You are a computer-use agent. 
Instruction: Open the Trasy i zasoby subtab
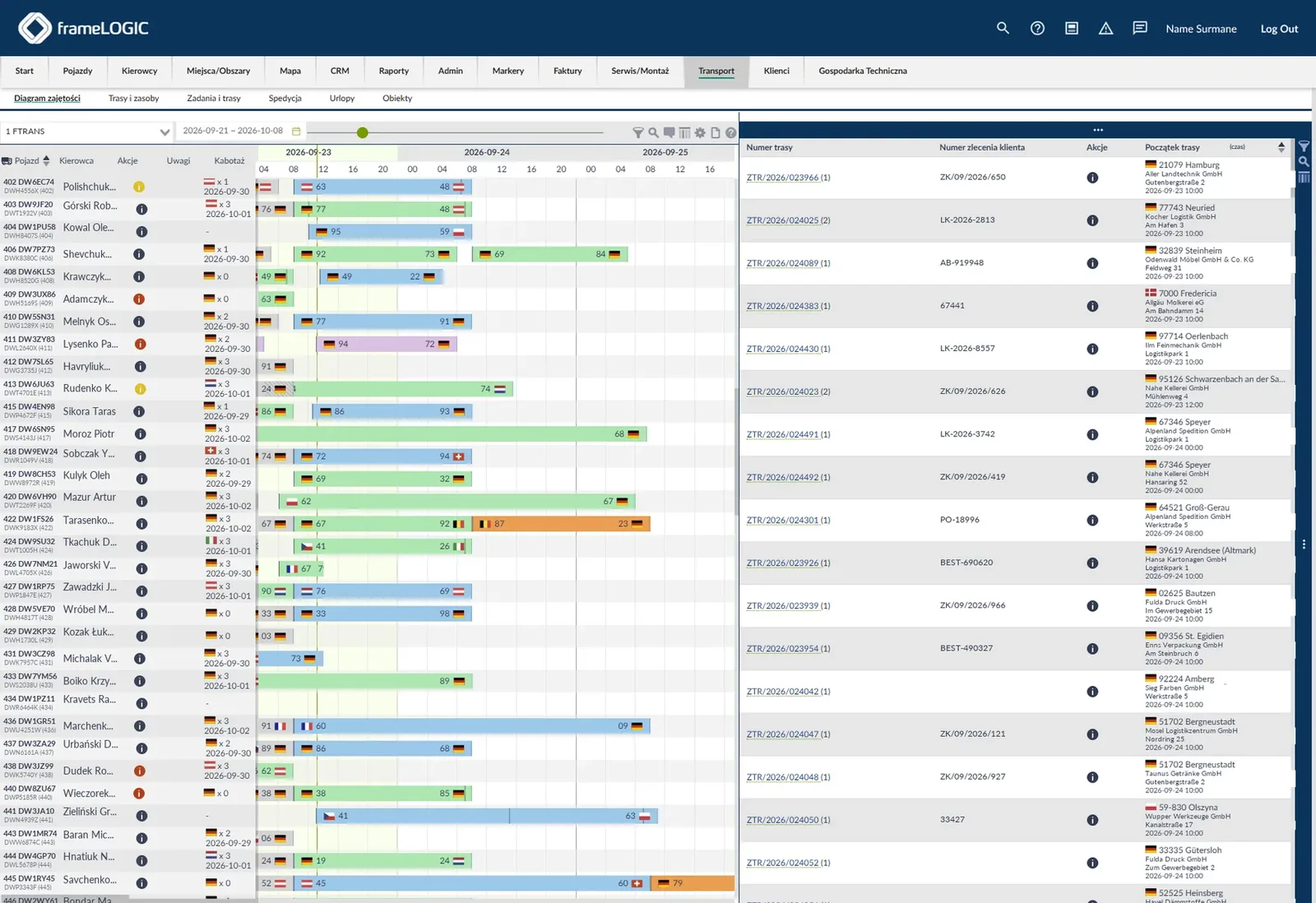click(134, 98)
